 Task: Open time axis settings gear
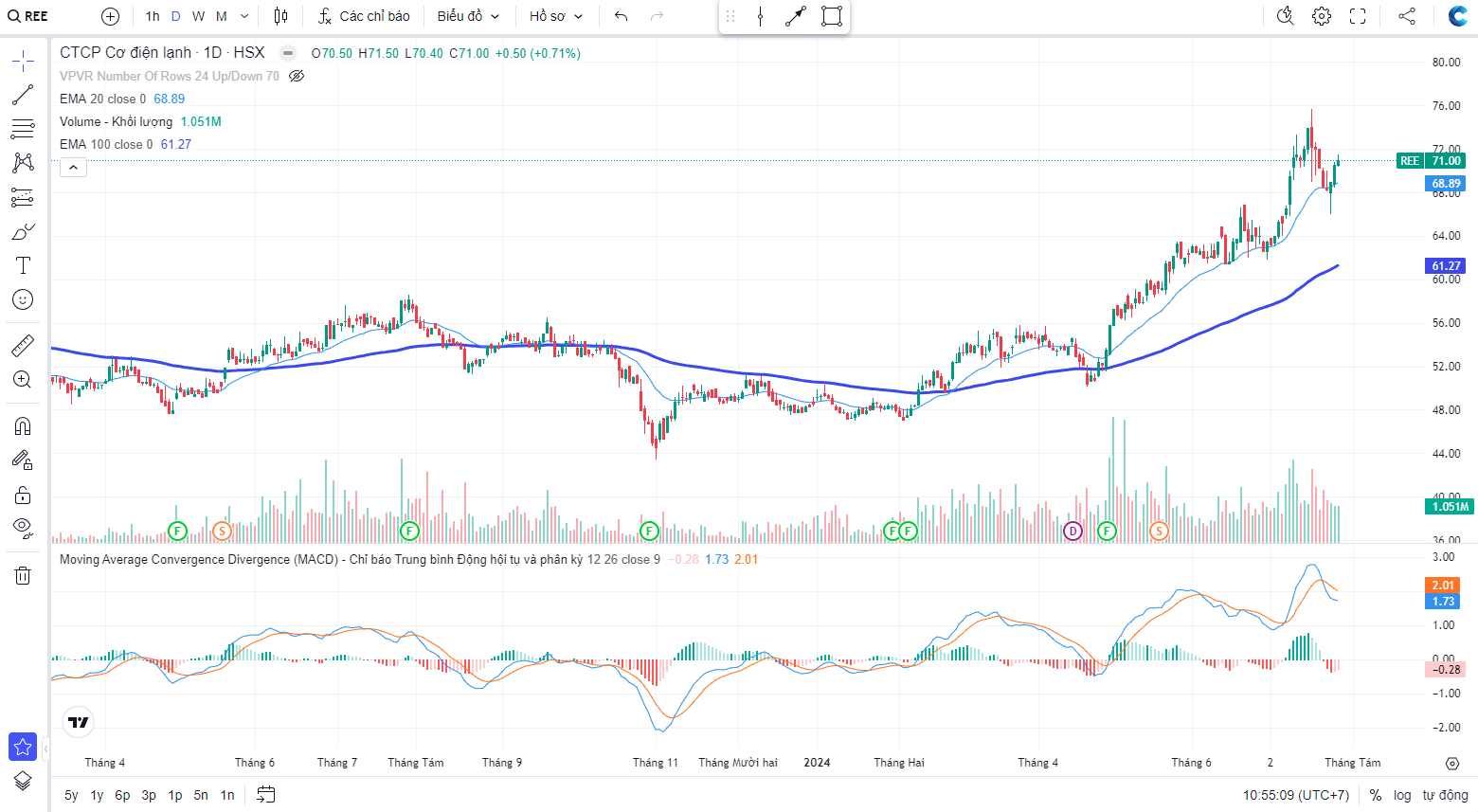point(1452,763)
